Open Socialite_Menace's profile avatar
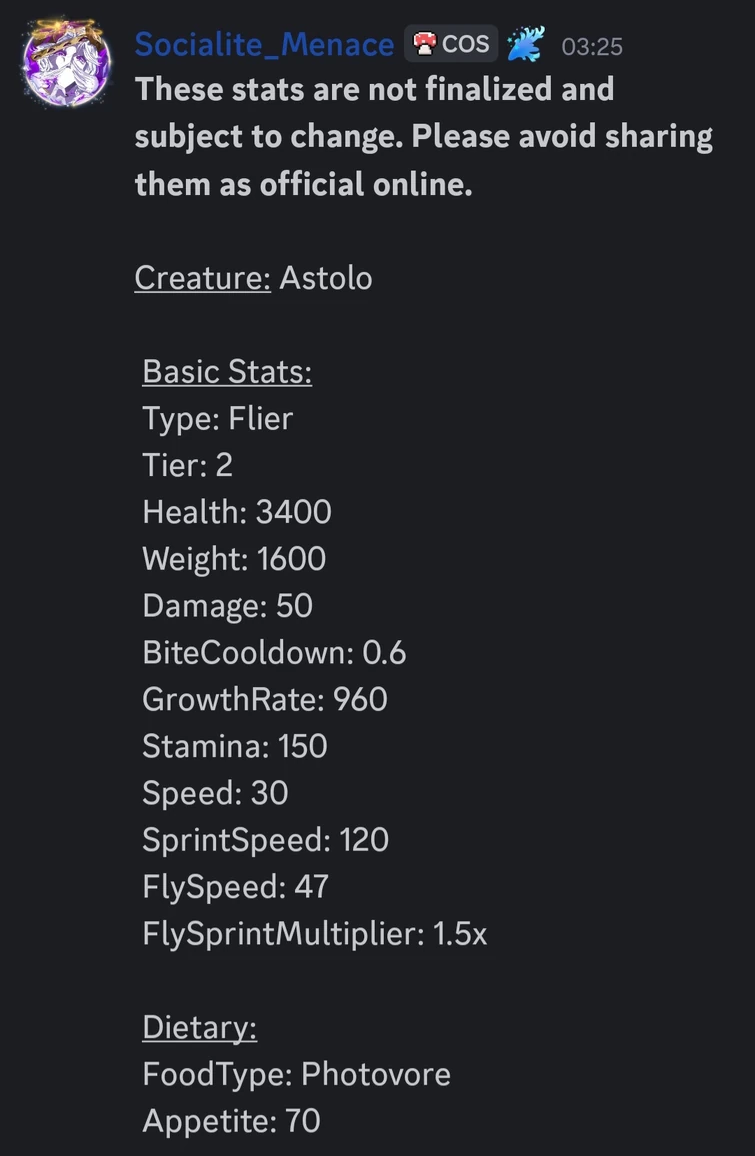The width and height of the screenshot is (755, 1156). 64,63
